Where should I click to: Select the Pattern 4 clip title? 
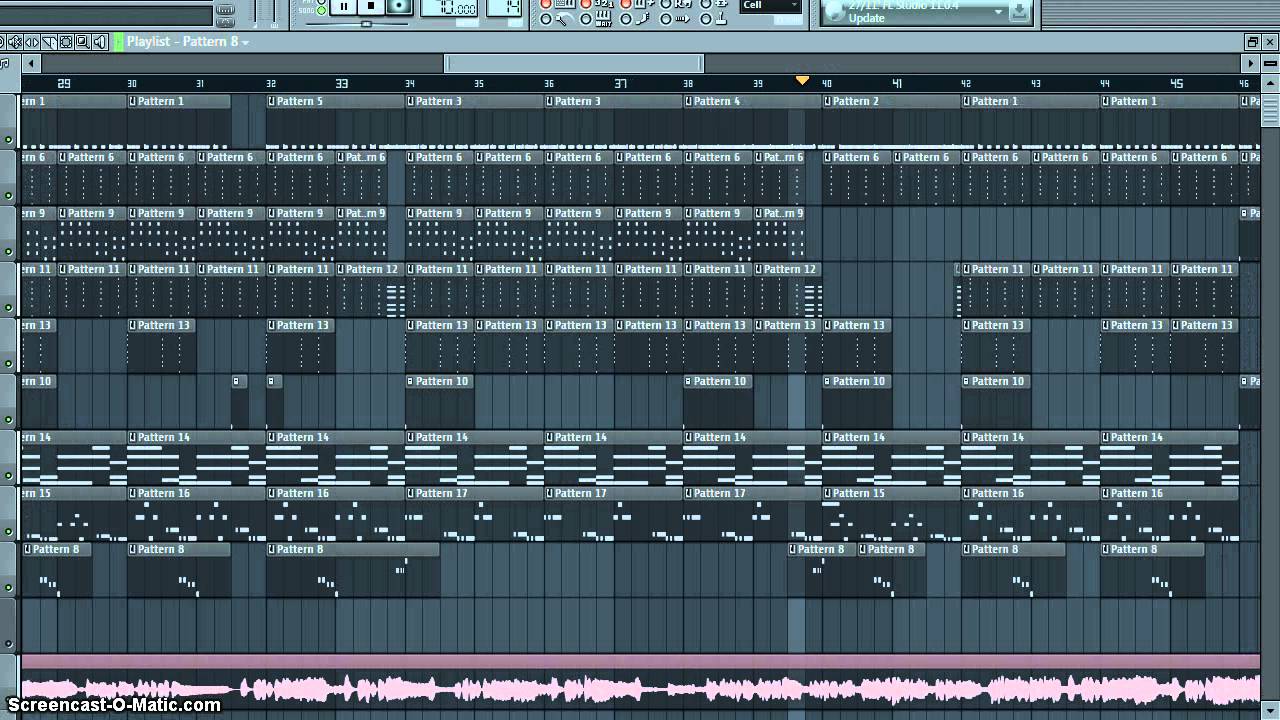click(717, 101)
